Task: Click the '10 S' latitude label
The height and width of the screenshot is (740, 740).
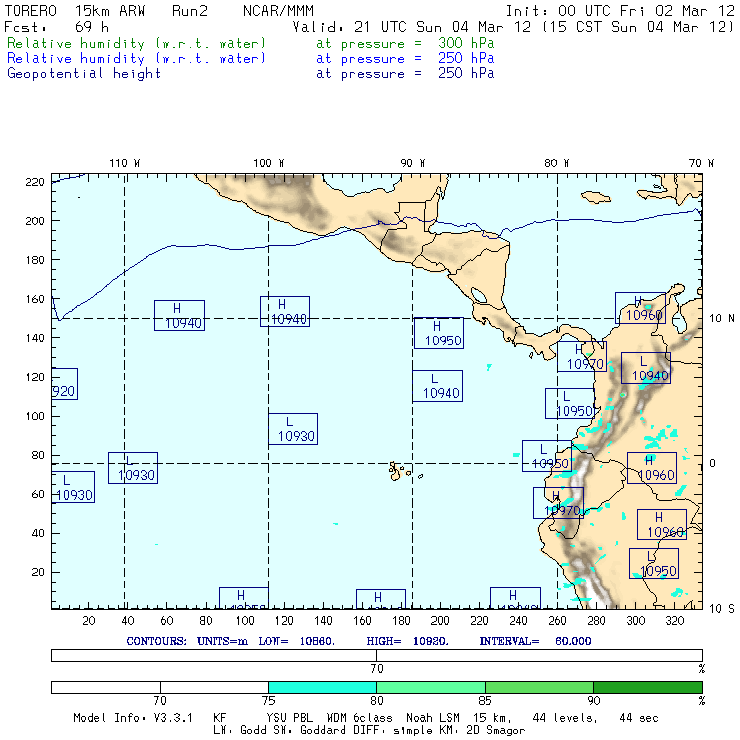Action: (722, 609)
